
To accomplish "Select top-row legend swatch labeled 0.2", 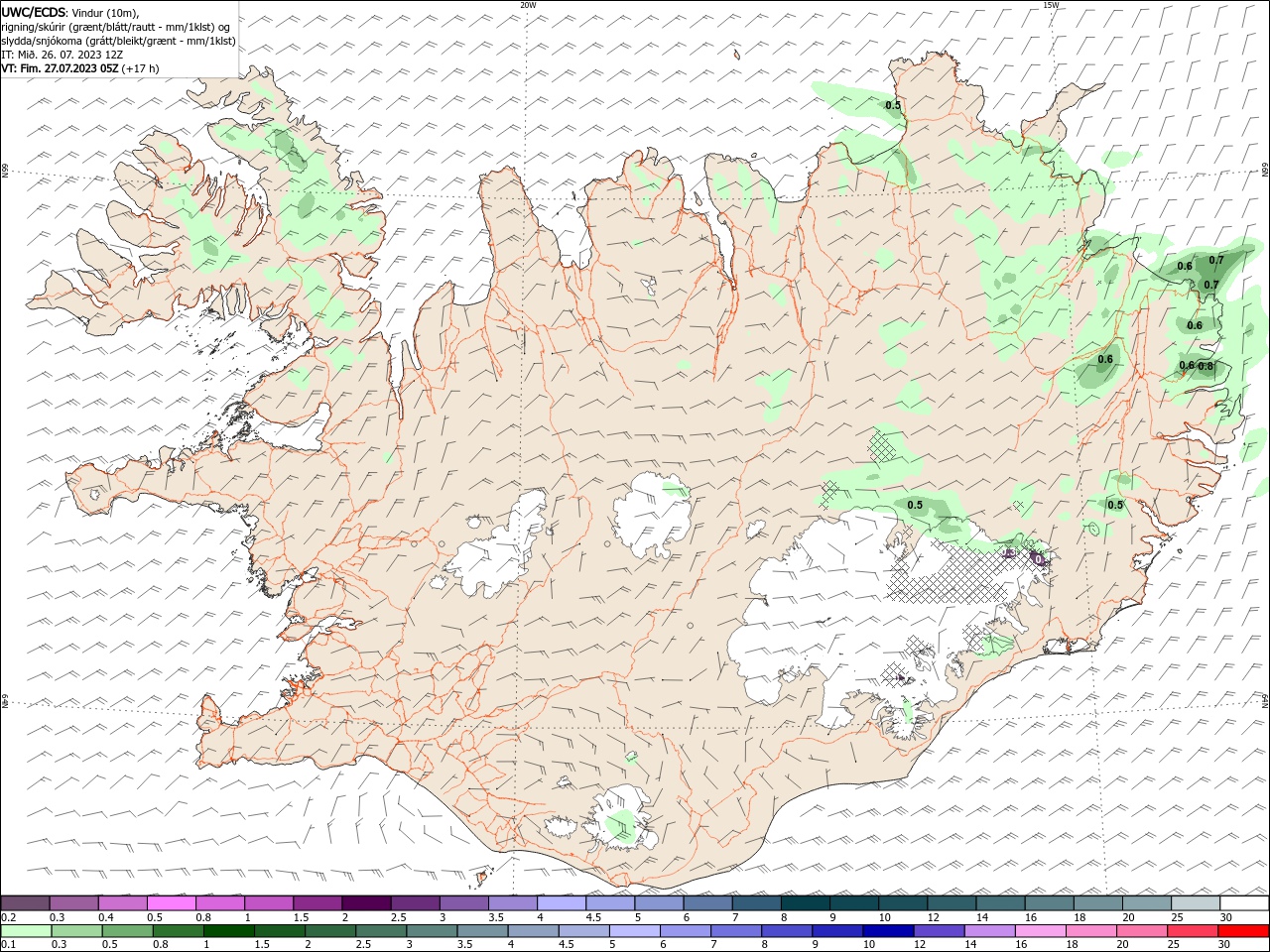I will [26, 903].
